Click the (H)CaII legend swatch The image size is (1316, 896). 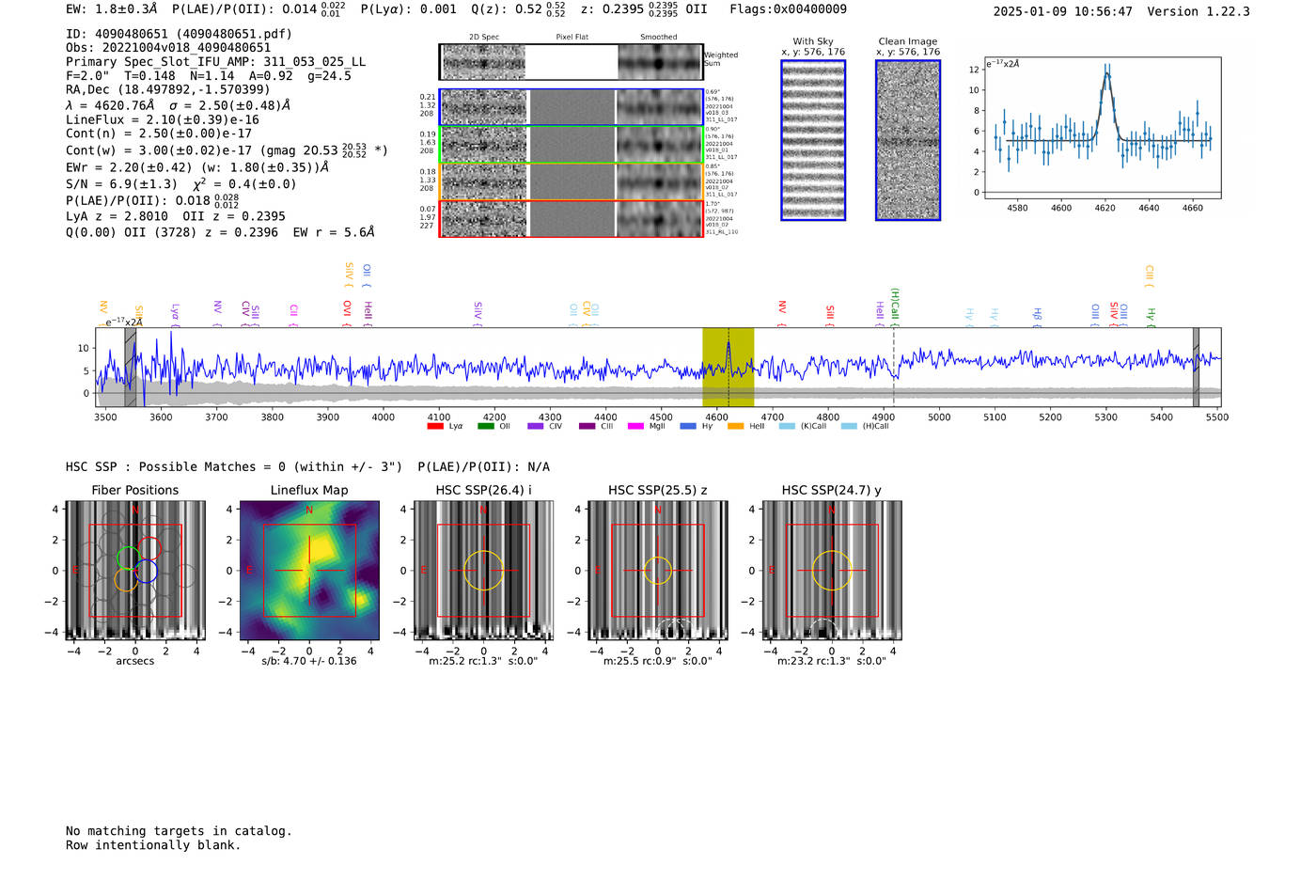click(x=849, y=427)
